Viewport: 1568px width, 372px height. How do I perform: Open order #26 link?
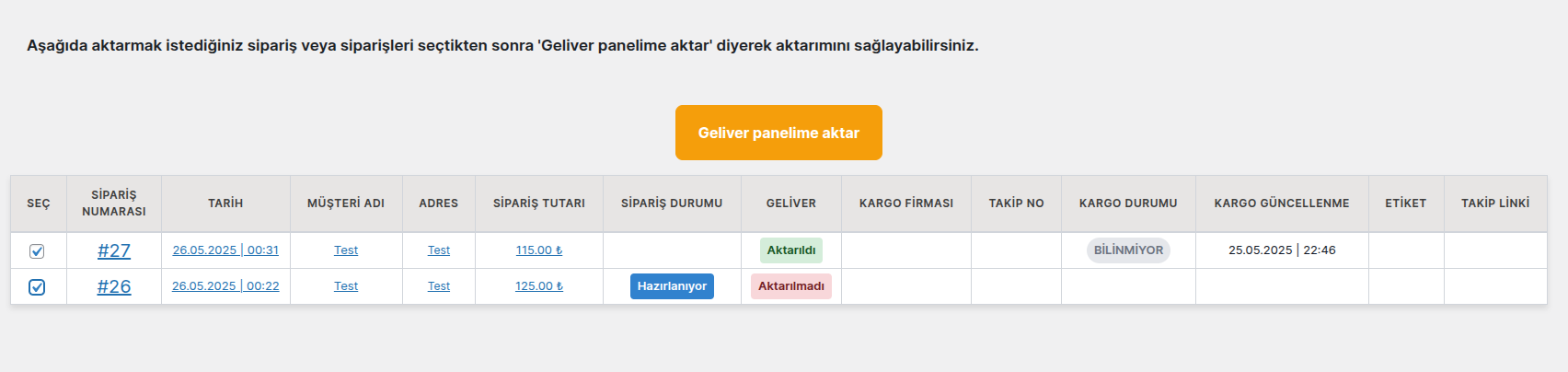[114, 286]
